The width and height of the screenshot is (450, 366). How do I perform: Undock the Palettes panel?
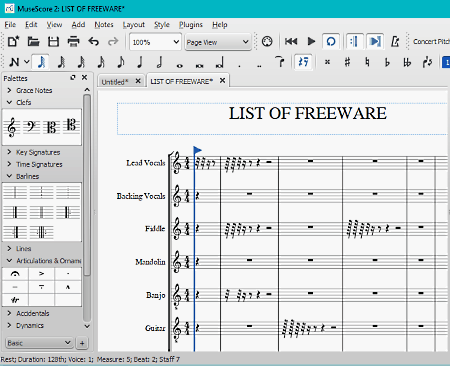(73, 77)
